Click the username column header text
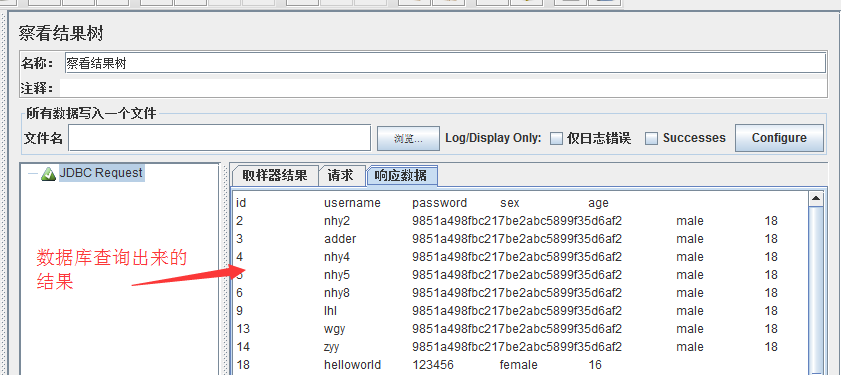841x375 pixels. 352,203
